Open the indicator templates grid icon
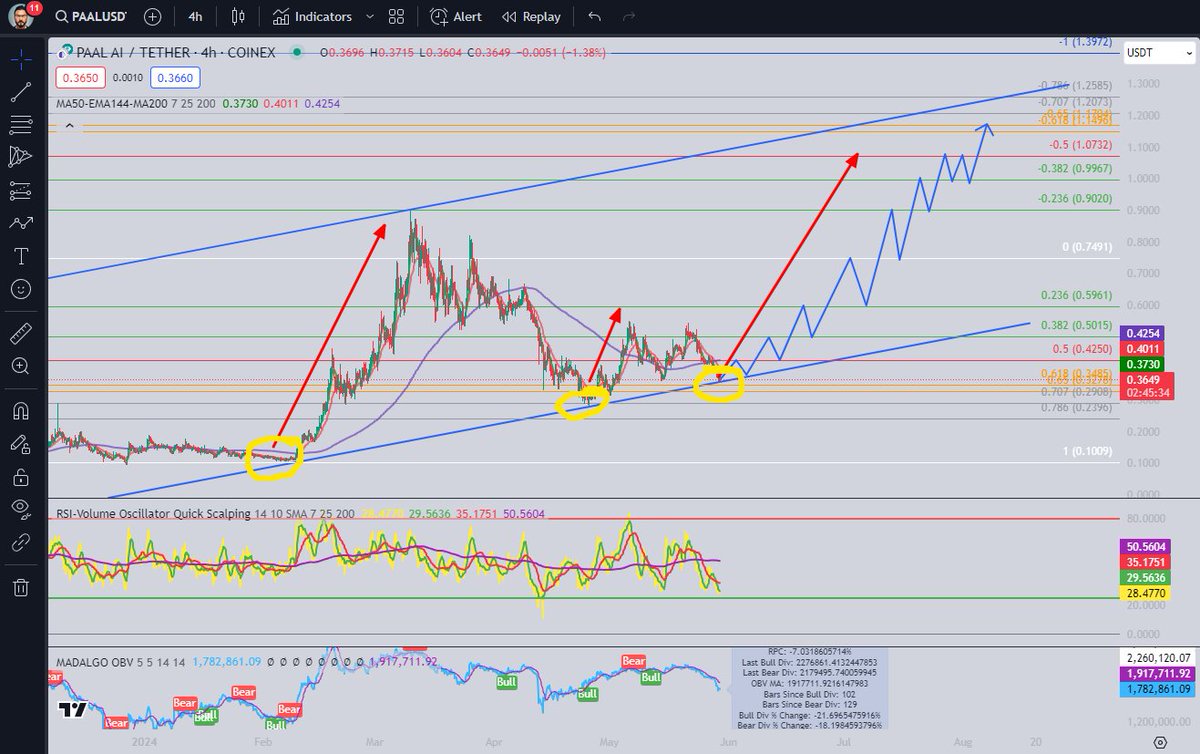The height and width of the screenshot is (754, 1200). click(x=397, y=17)
